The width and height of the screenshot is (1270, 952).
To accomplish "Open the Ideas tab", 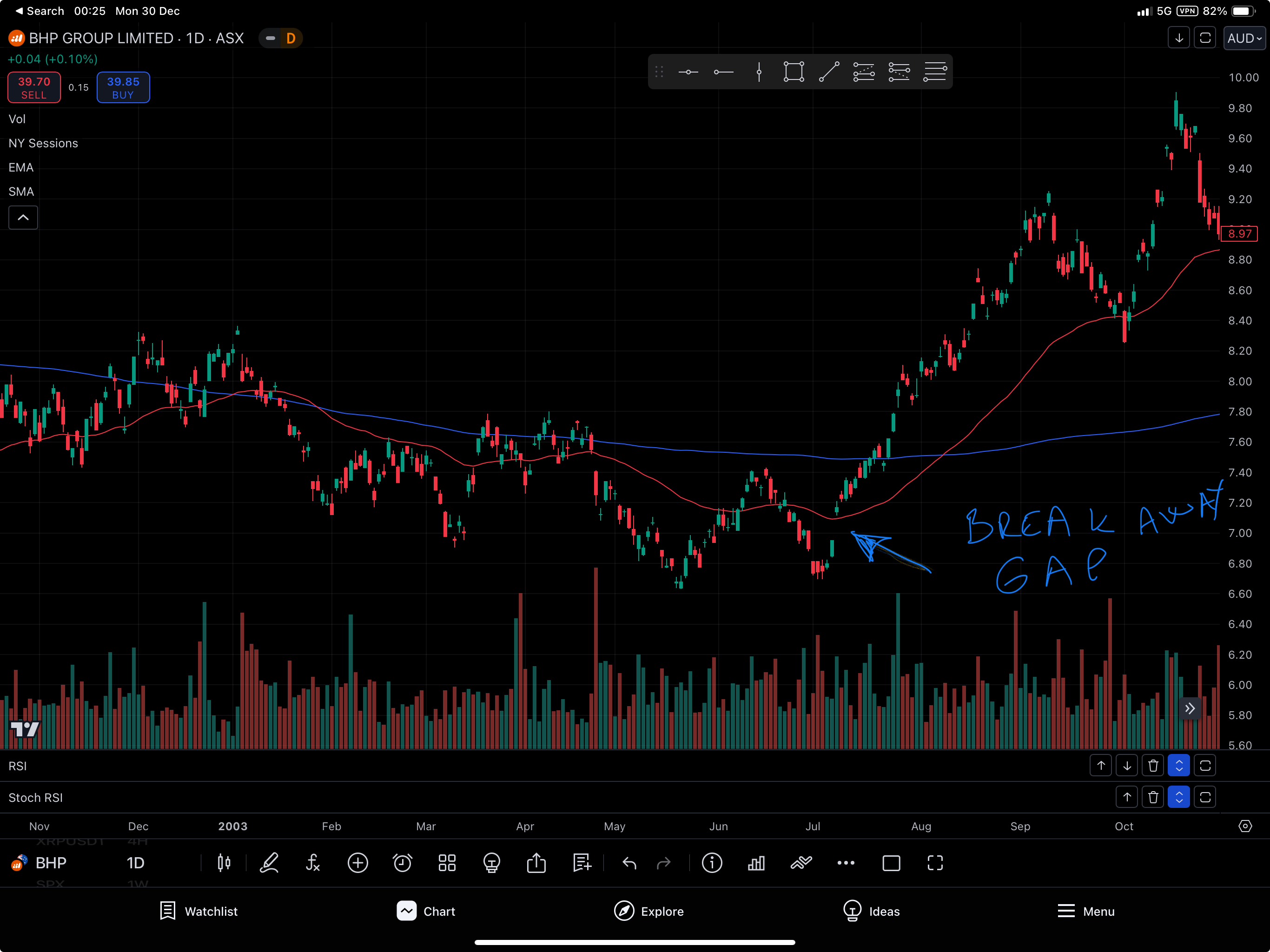I will click(871, 911).
